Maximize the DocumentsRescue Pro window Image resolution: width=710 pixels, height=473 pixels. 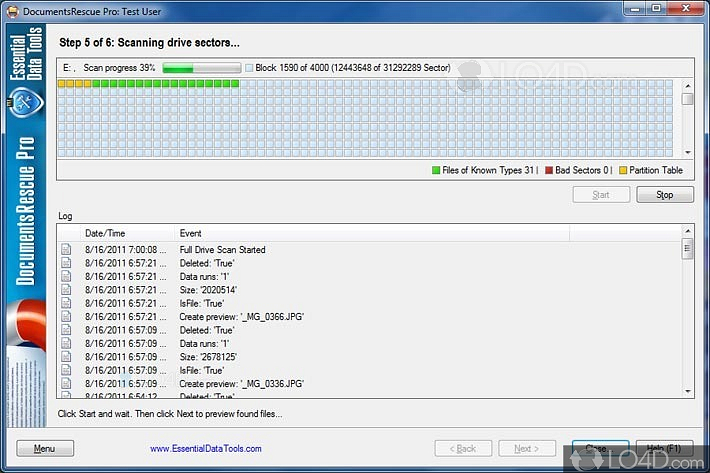point(656,8)
